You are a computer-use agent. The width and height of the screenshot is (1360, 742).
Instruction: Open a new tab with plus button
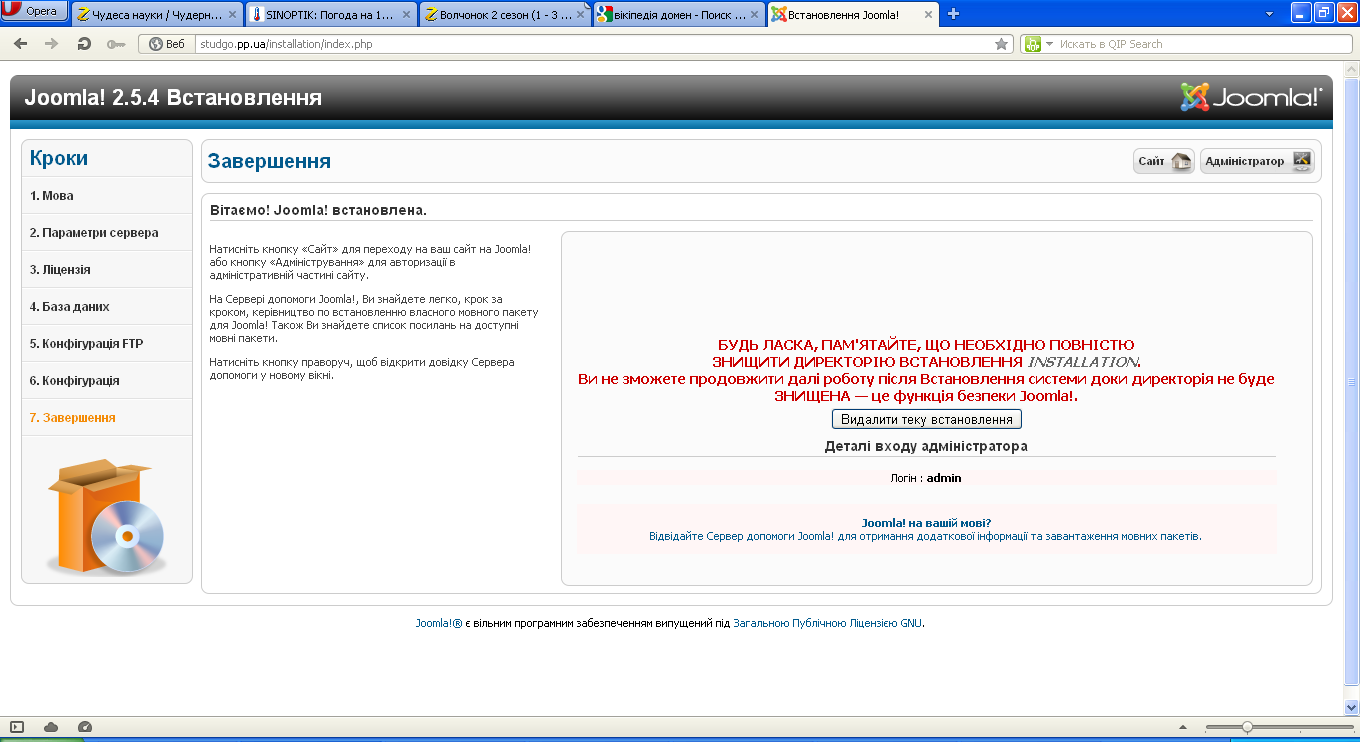click(953, 14)
